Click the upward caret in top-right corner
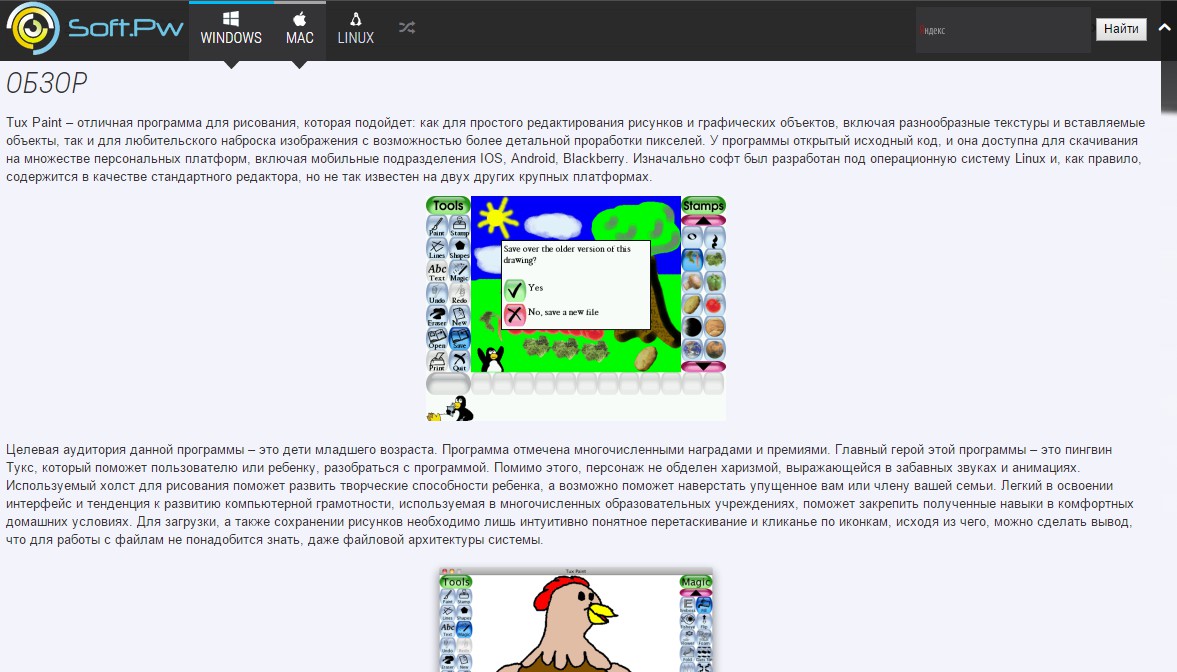This screenshot has width=1177, height=672. pyautogui.click(x=1164, y=28)
